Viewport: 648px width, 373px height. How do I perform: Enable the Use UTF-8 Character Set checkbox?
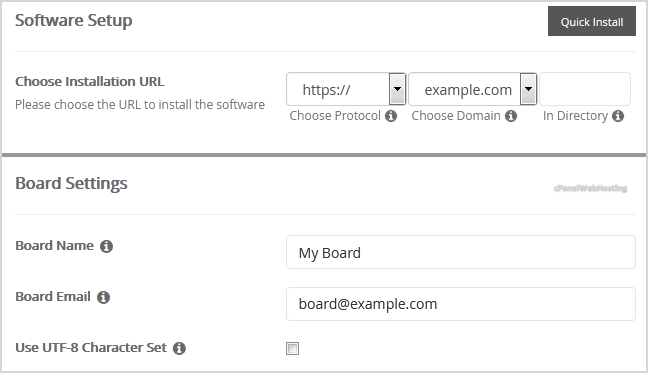coord(292,348)
